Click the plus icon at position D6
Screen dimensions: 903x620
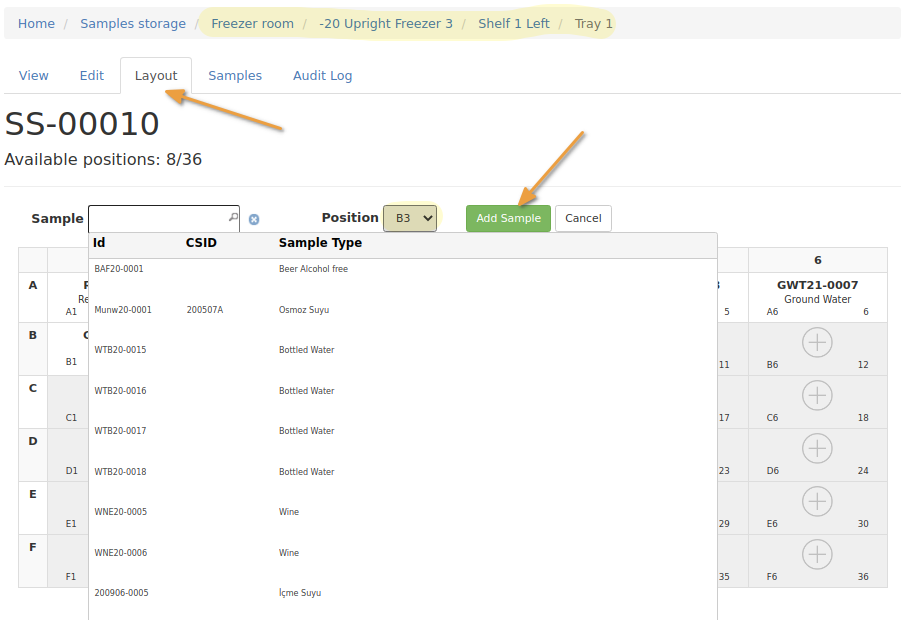pyautogui.click(x=817, y=448)
